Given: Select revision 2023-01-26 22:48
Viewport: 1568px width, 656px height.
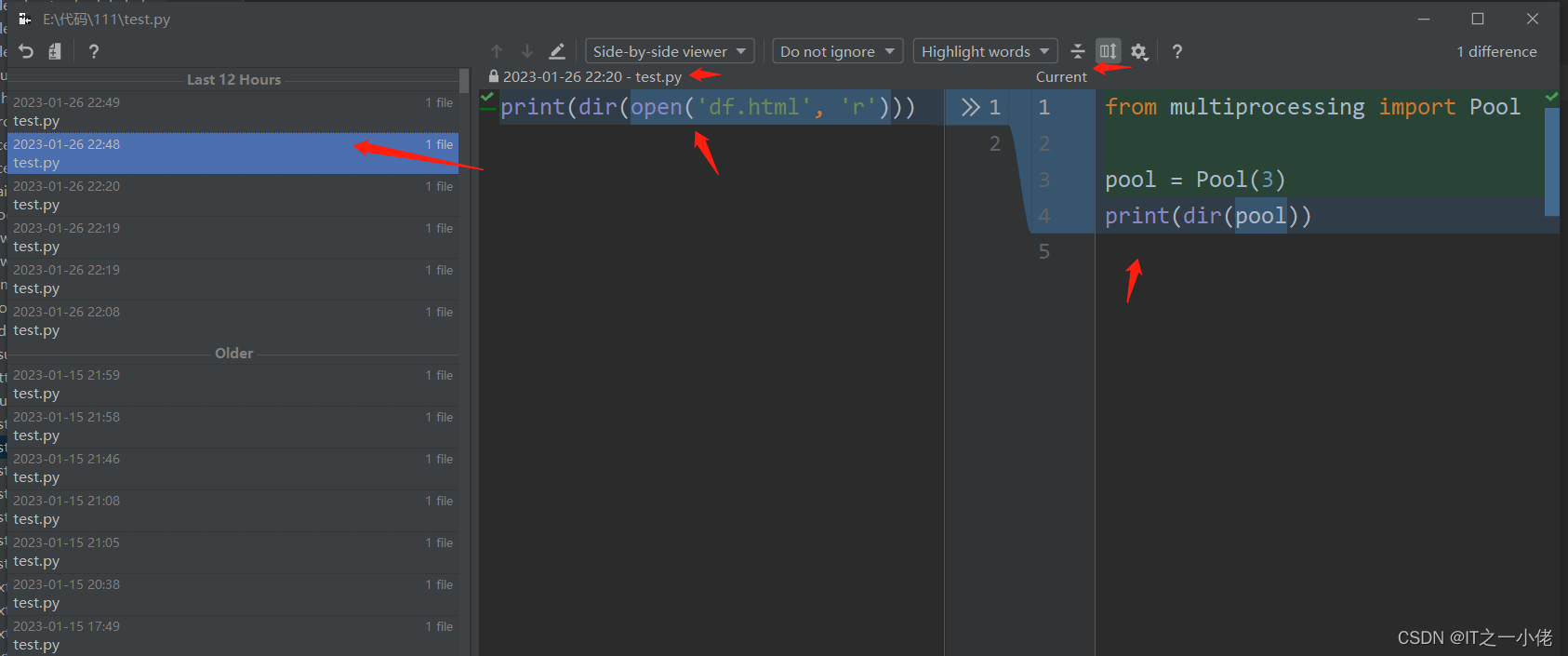Looking at the screenshot, I should (x=233, y=154).
